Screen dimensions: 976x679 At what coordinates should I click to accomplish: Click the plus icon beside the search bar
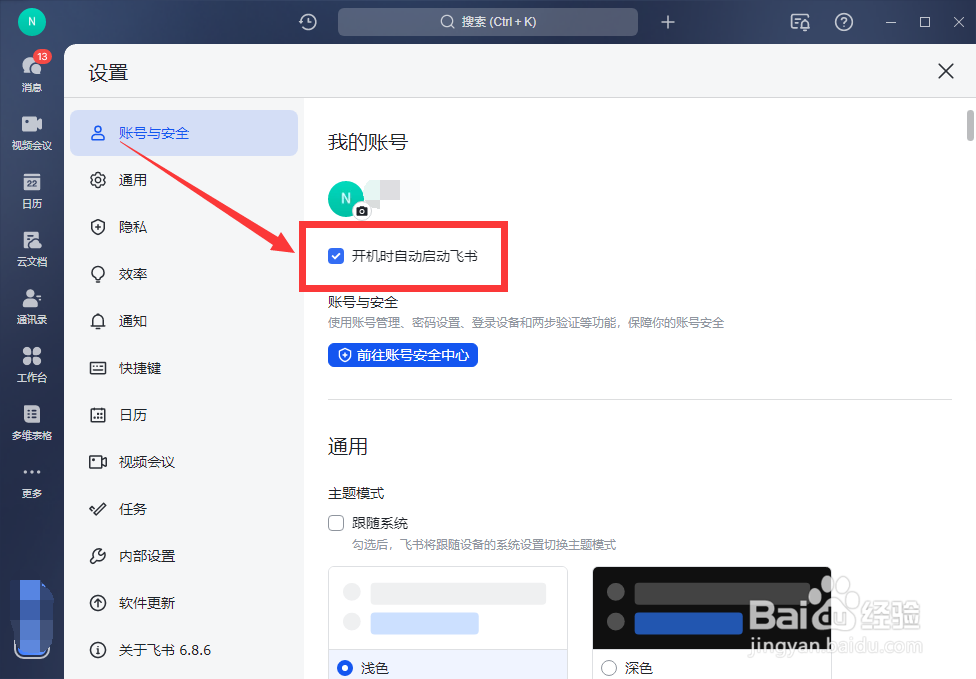coord(668,22)
